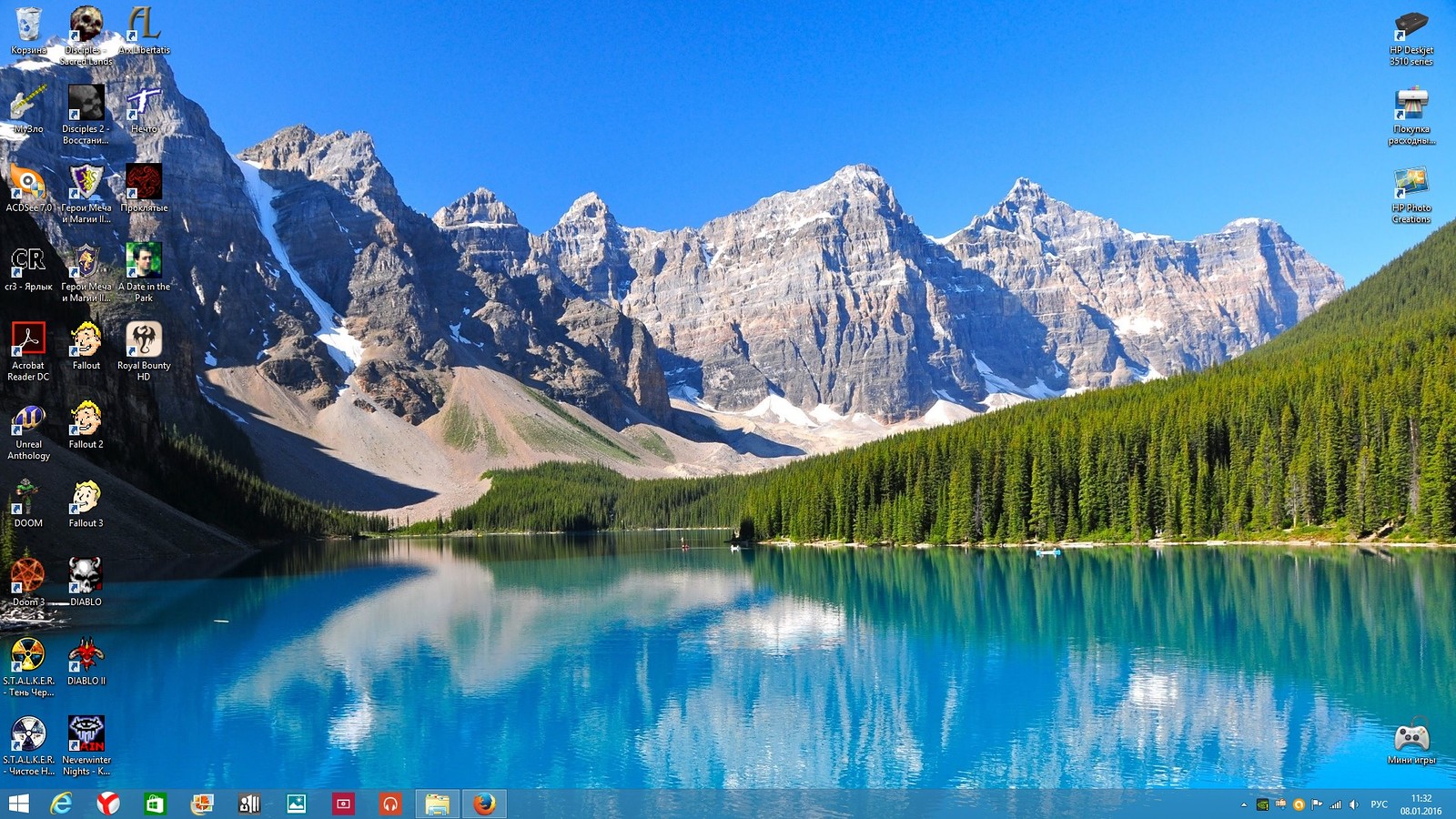Open the Корзина recycle bin icon

point(28,31)
